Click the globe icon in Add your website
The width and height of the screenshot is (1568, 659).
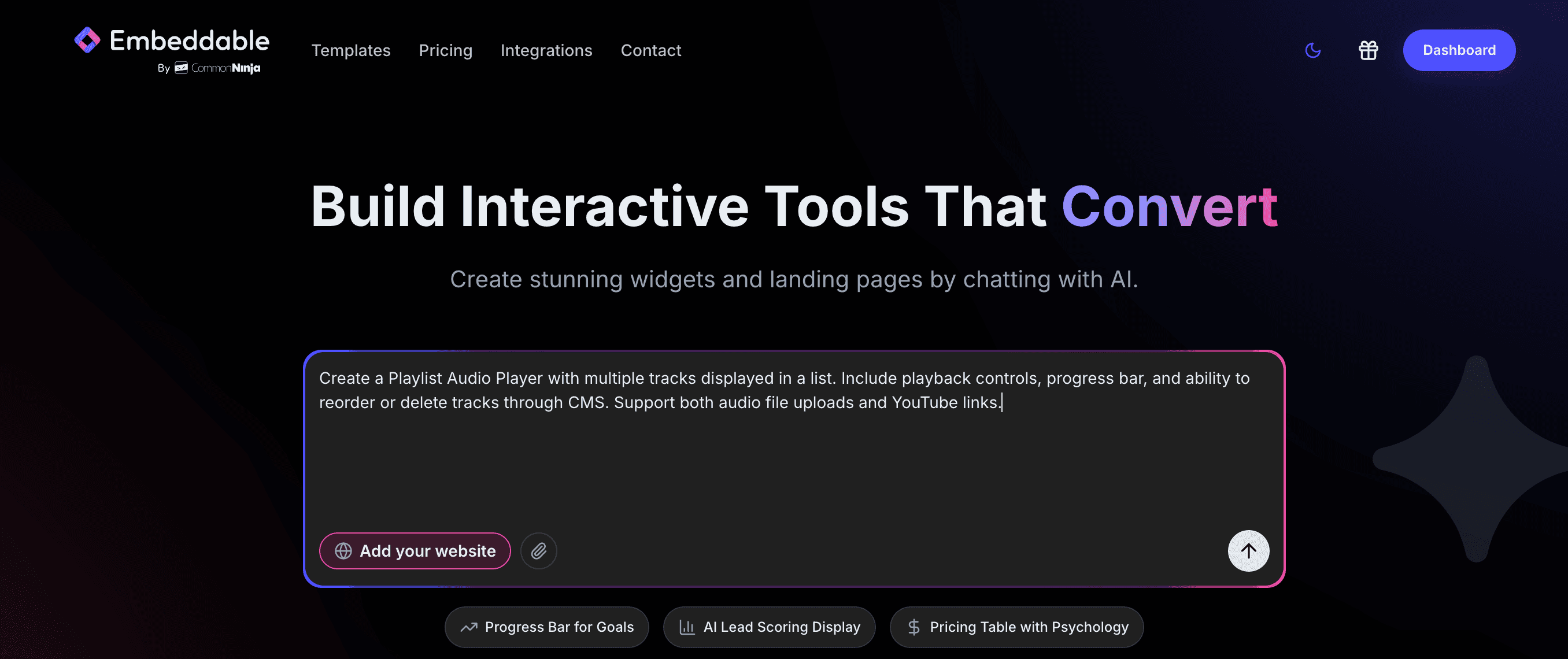pos(343,551)
